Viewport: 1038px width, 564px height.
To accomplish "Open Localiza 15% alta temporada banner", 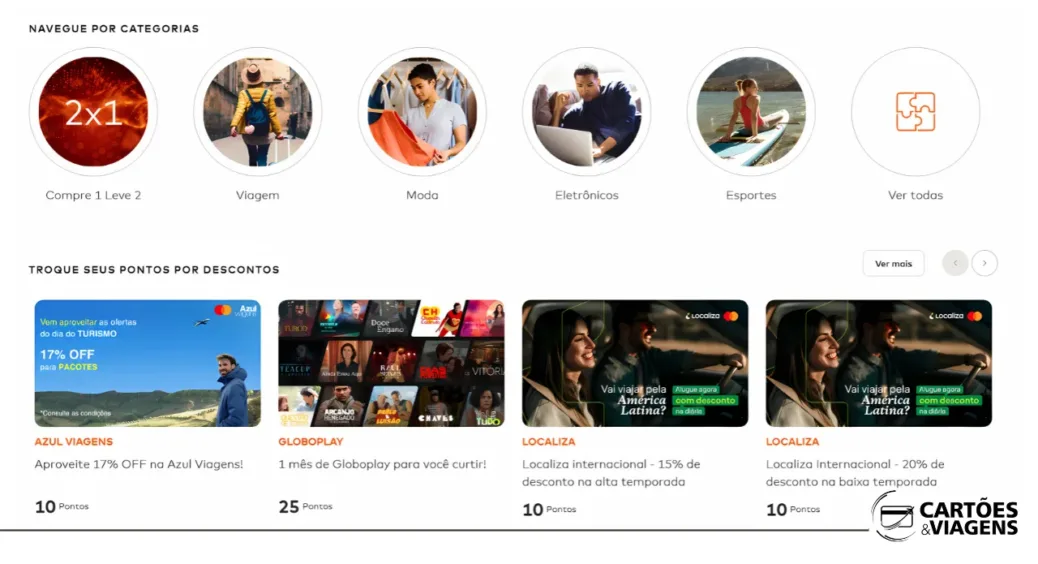I will [635, 363].
